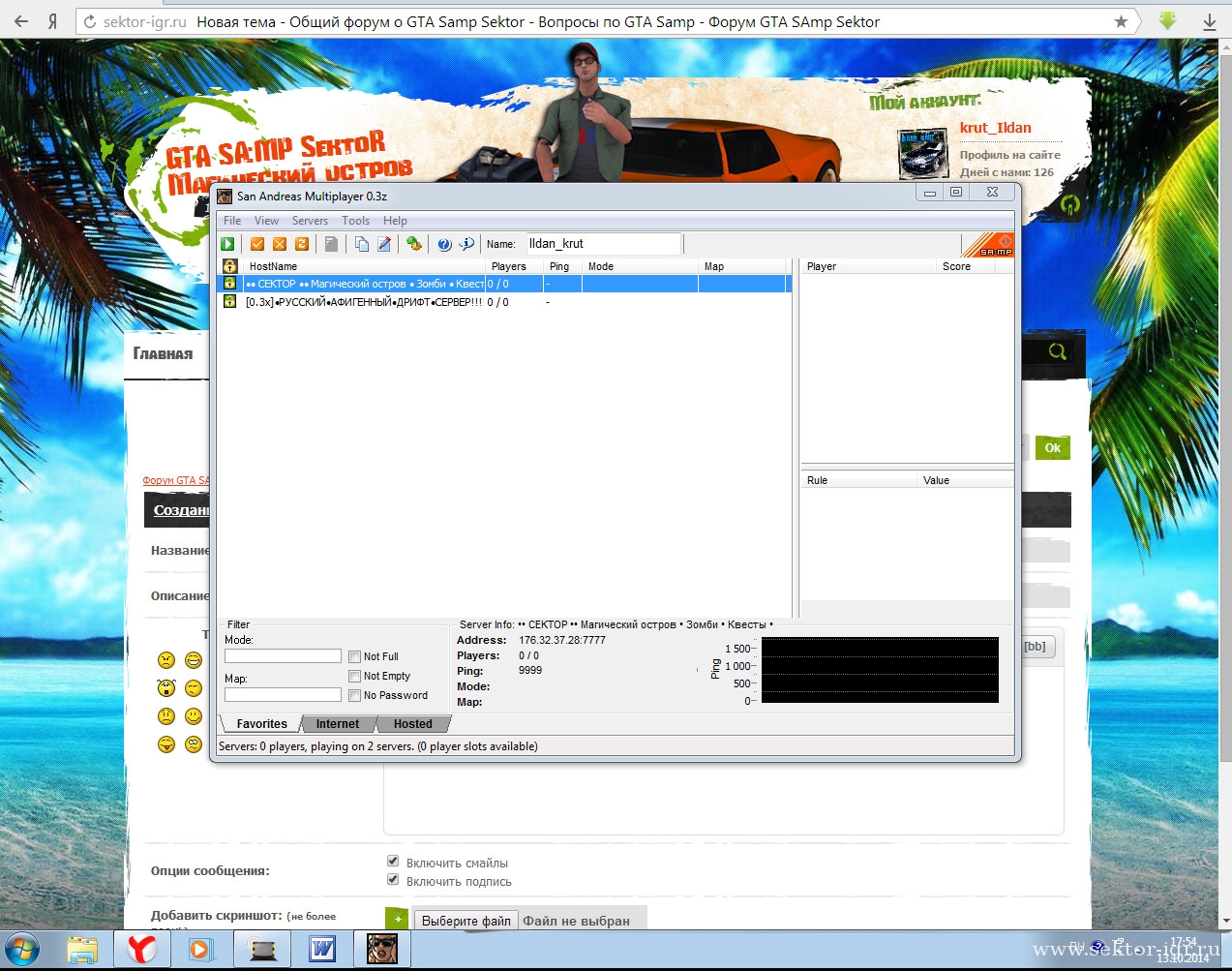This screenshot has height=971, width=1232.
Task: Enable the Not Empty filter checkbox
Action: click(x=354, y=676)
